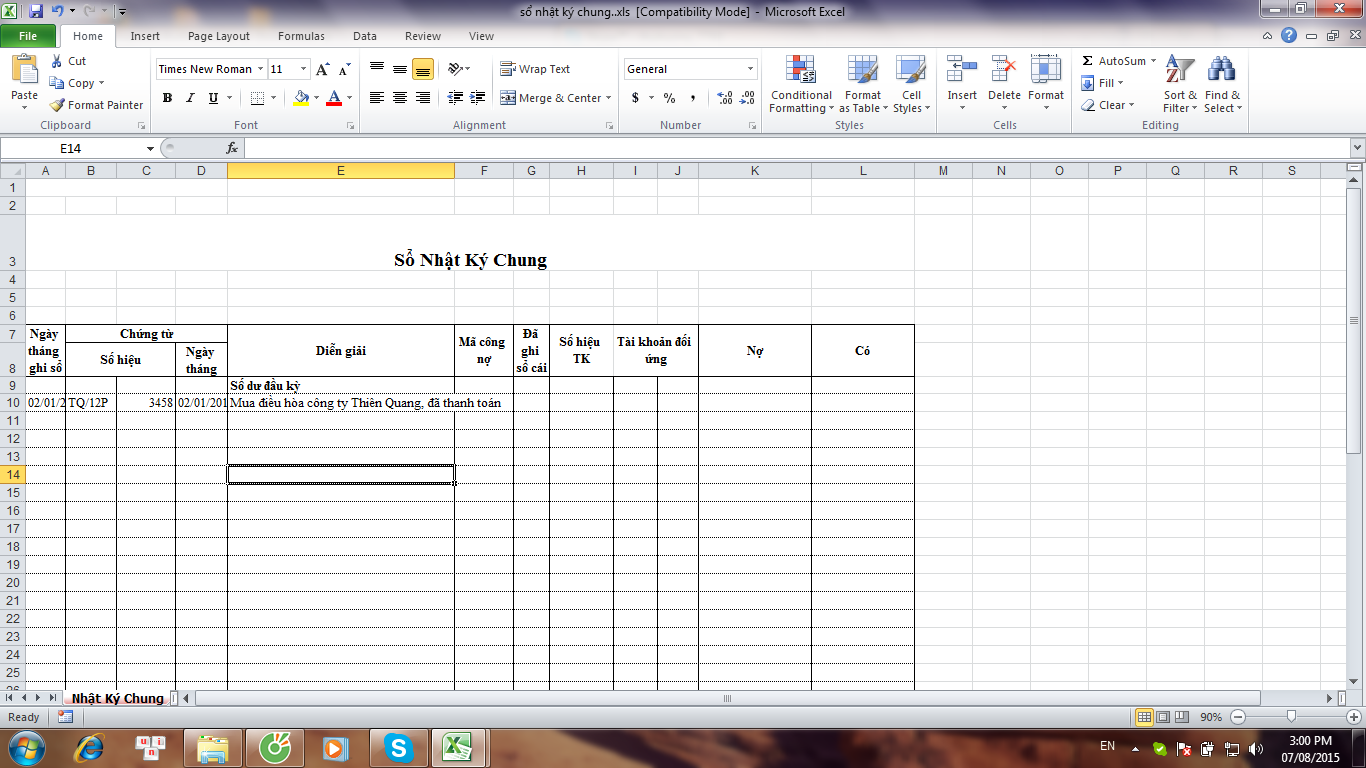Switch to the Data tab
This screenshot has width=1366, height=768.
(365, 36)
